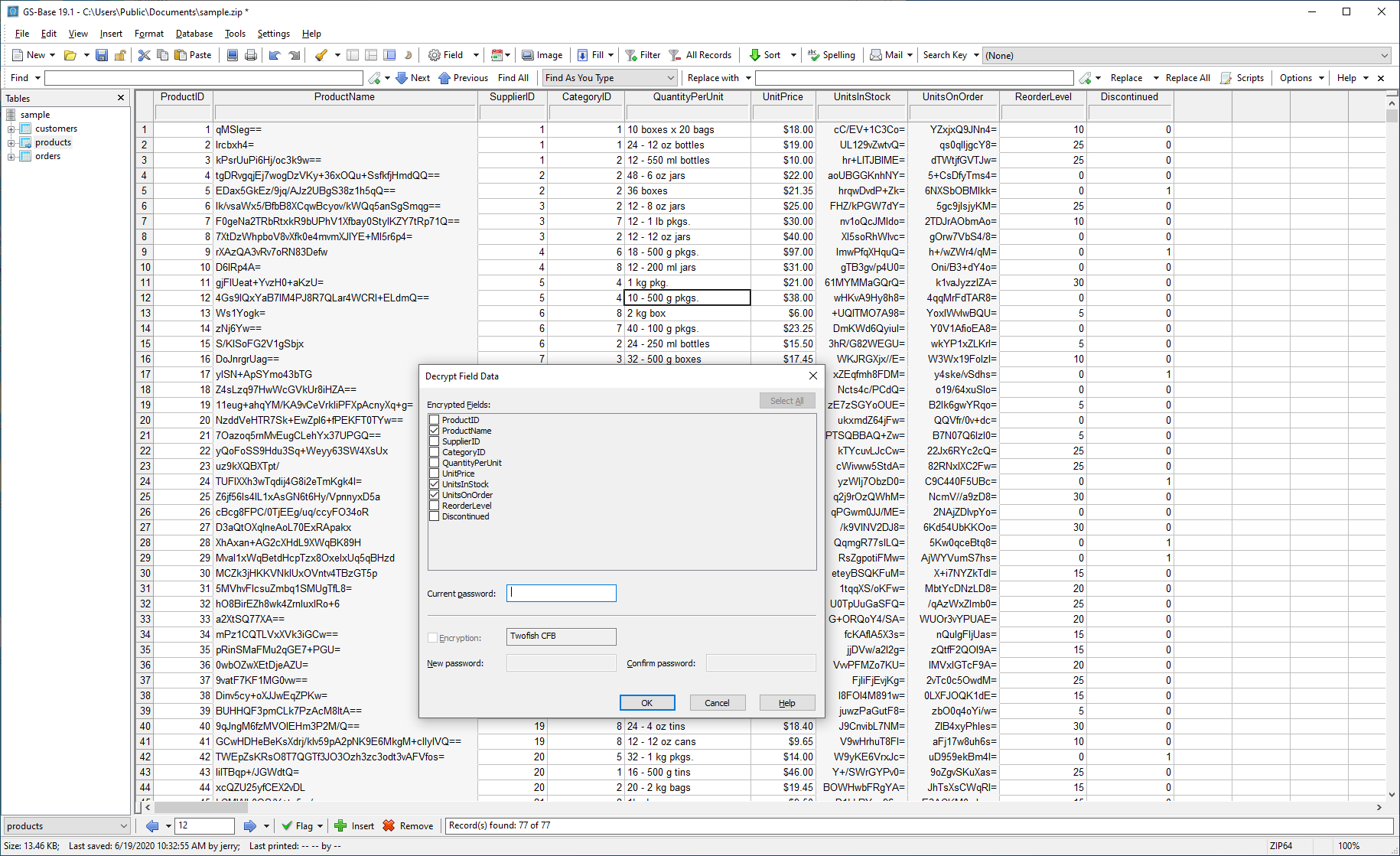This screenshot has height=856, width=1400.
Task: Click the print preview monitor icon
Action: (233, 55)
